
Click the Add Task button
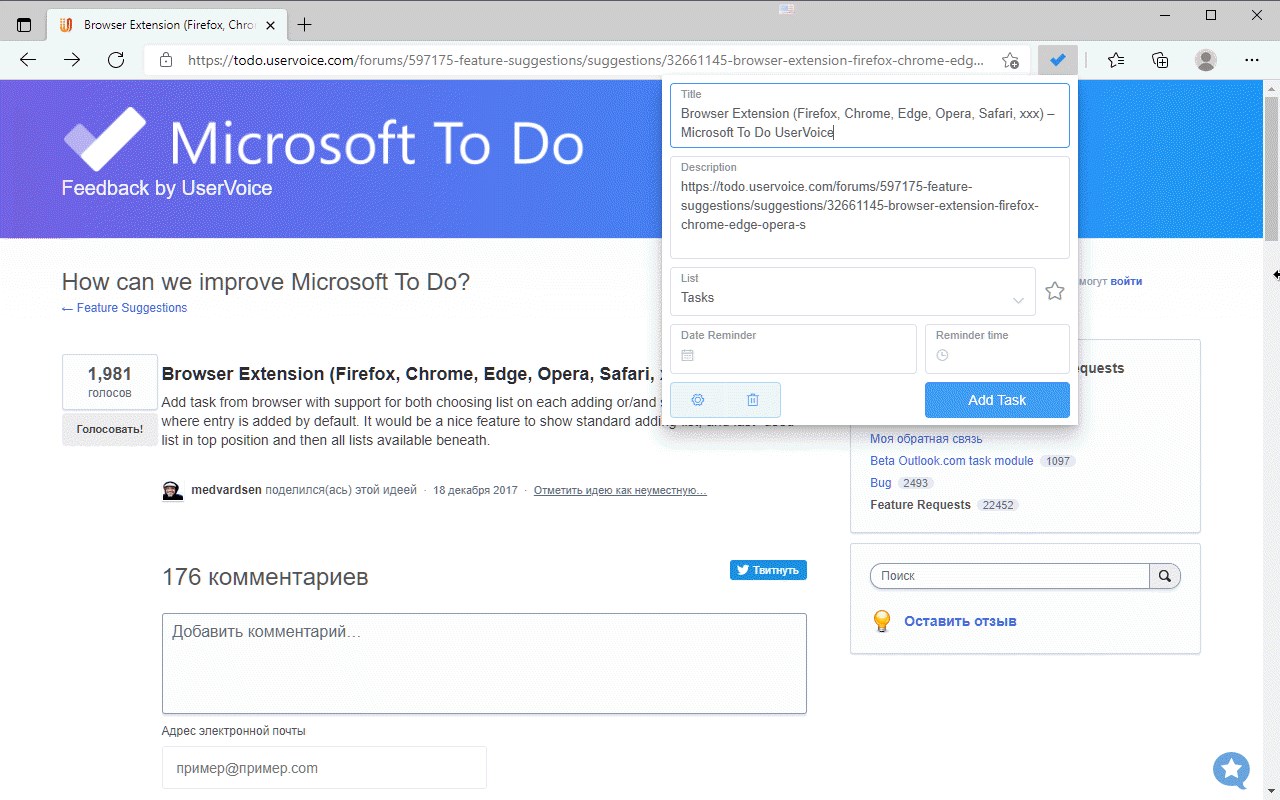997,400
